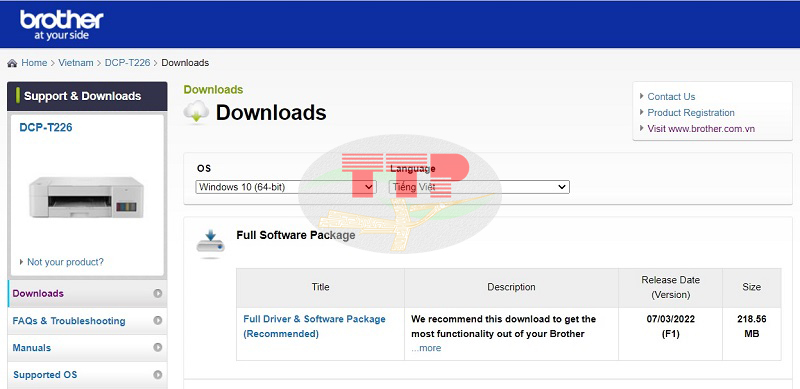Click the arrow icon beside Supported OS
The width and height of the screenshot is (800, 389).
158,375
